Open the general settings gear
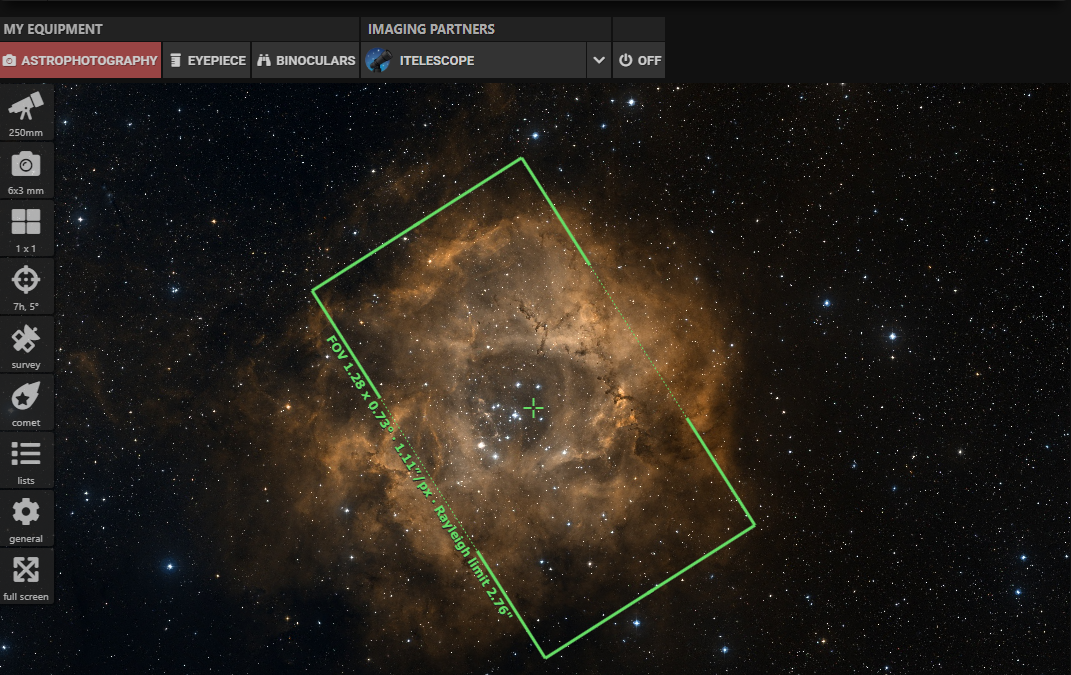 tap(26, 518)
